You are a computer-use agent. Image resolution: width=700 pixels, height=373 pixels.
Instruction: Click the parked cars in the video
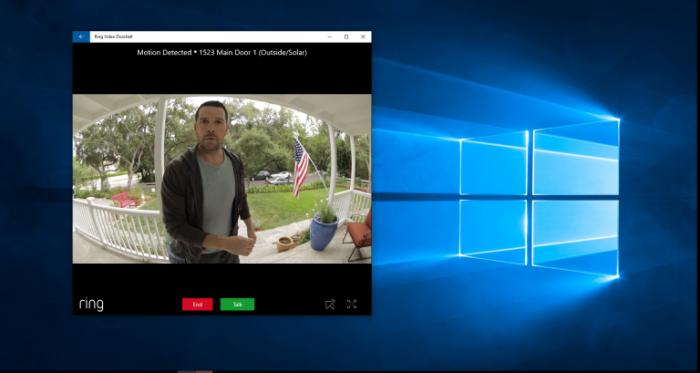click(x=272, y=177)
